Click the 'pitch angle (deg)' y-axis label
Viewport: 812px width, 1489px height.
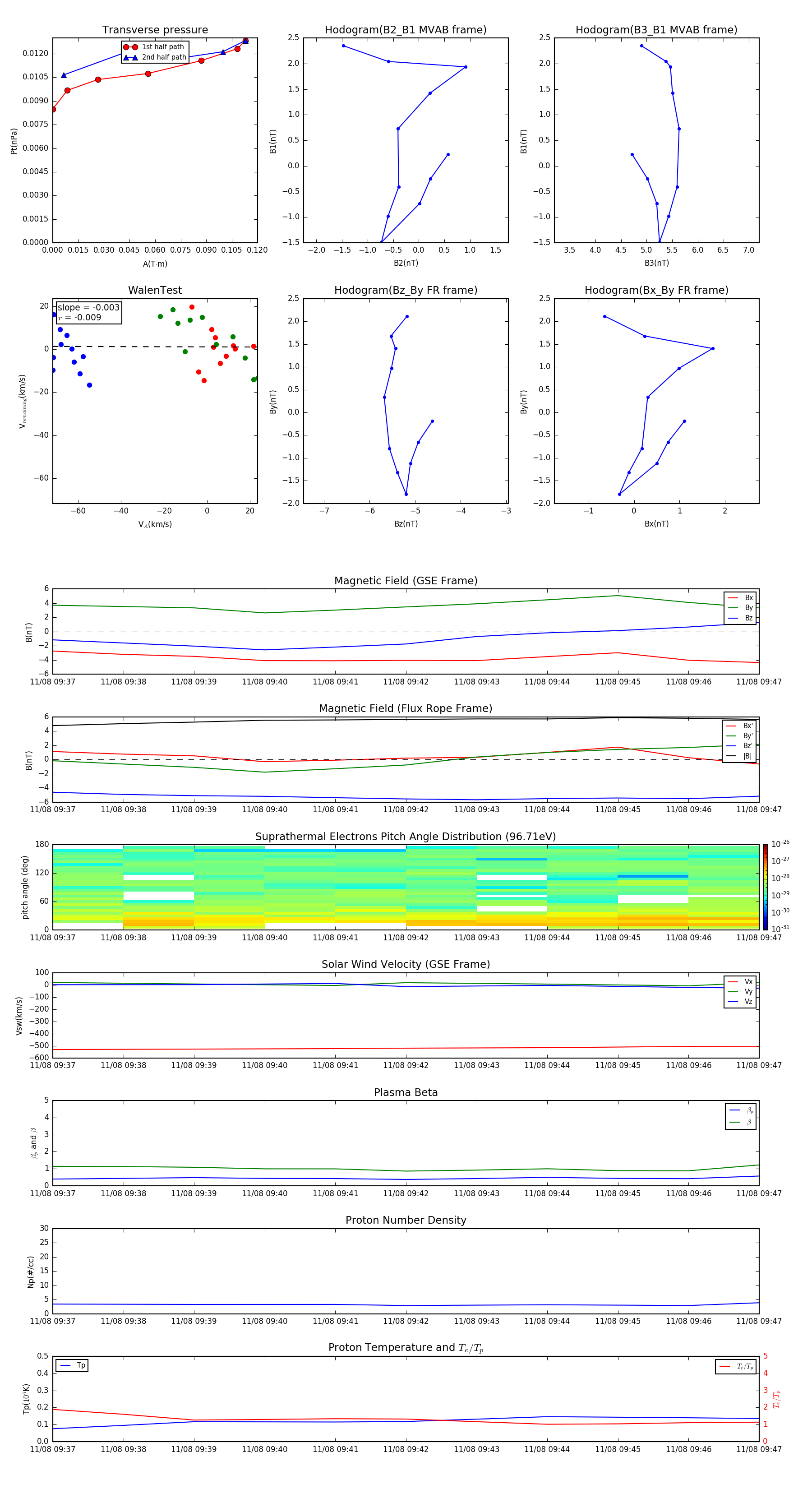[x=25, y=887]
